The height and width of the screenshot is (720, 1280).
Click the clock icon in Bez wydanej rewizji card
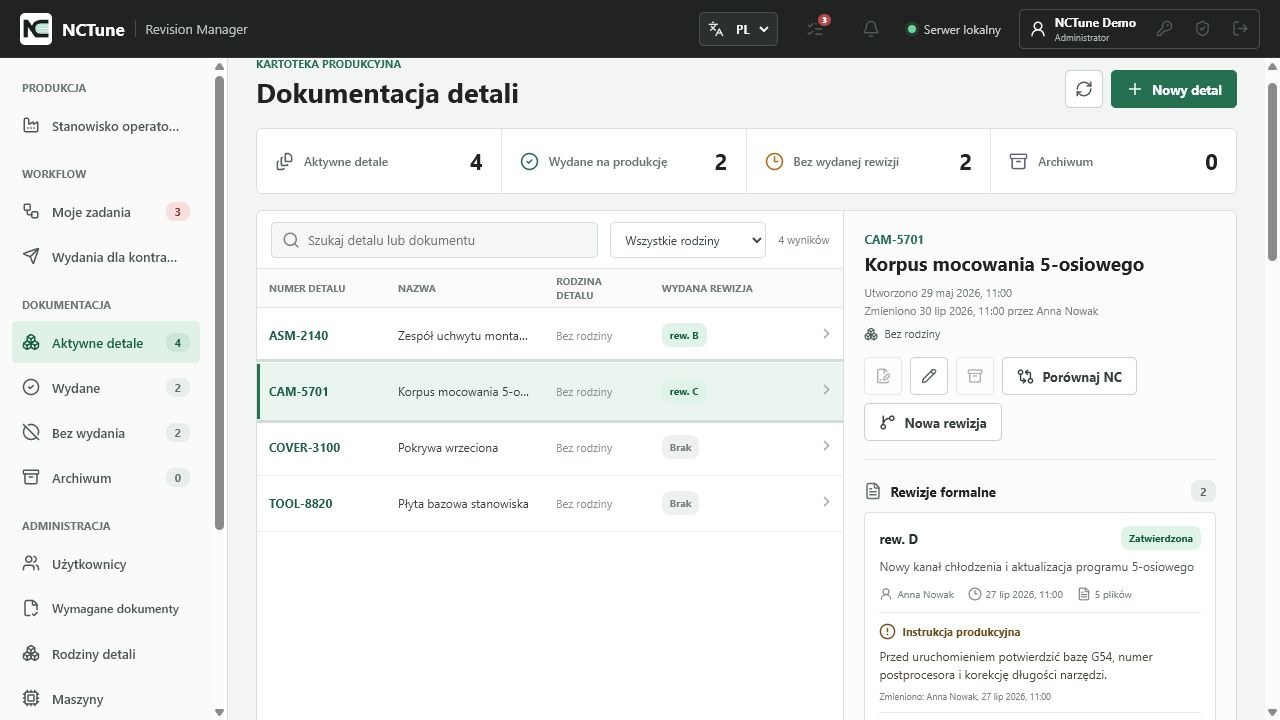pos(773,161)
